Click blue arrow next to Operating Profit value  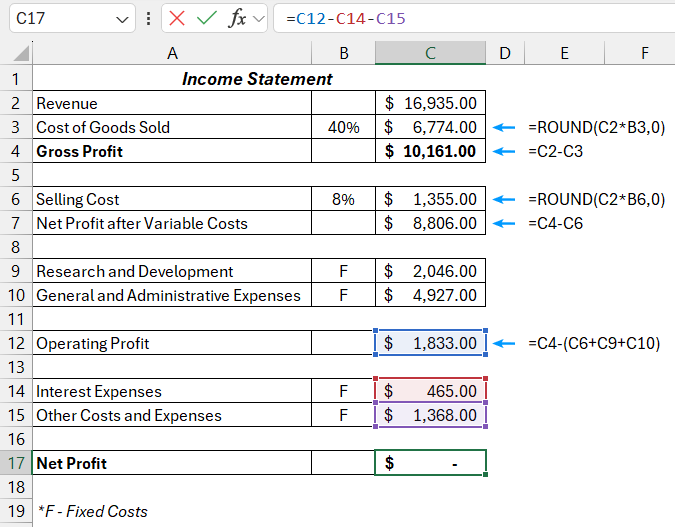click(x=507, y=343)
